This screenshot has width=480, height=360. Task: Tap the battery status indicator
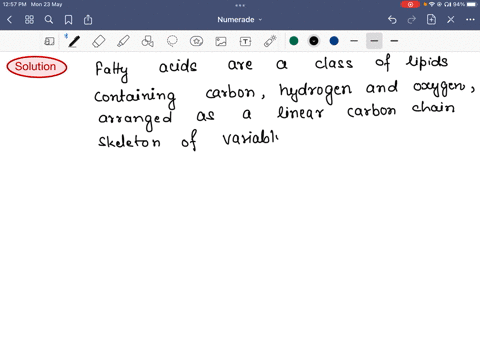tap(472, 4)
